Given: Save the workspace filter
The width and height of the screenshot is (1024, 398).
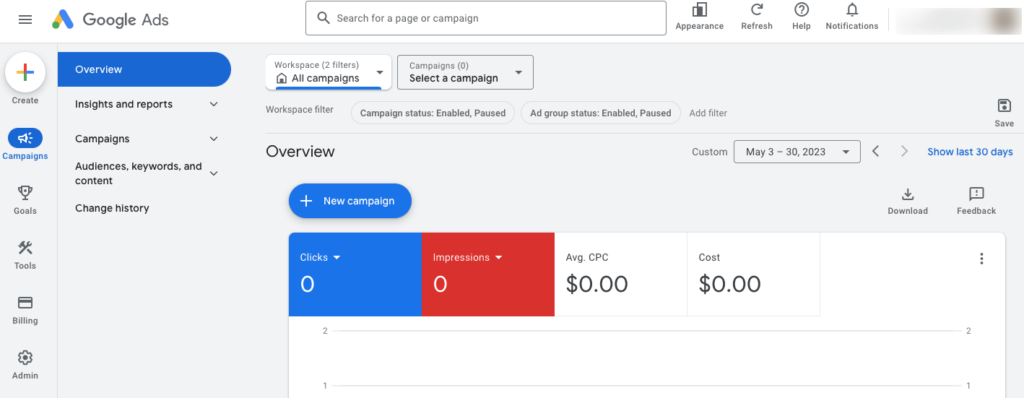Looking at the screenshot, I should tap(1004, 112).
